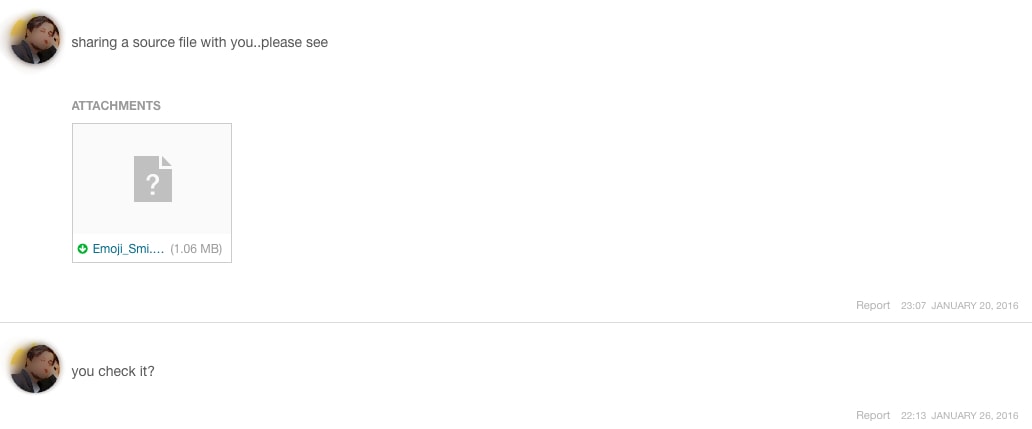1032x429 pixels.
Task: Open the avatar next to 'you check it?'
Action: pos(36,368)
